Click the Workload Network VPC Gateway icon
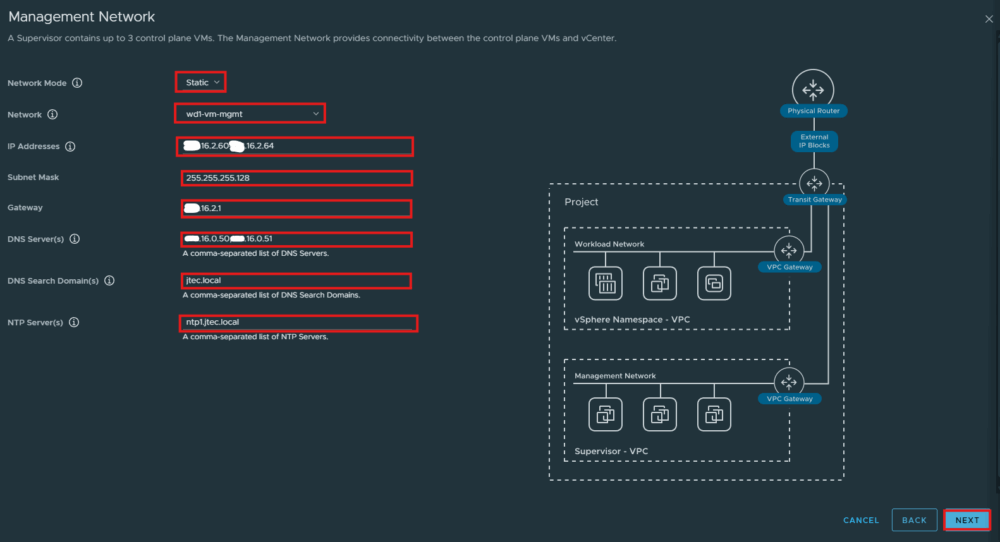This screenshot has width=1000, height=542. [x=789, y=250]
